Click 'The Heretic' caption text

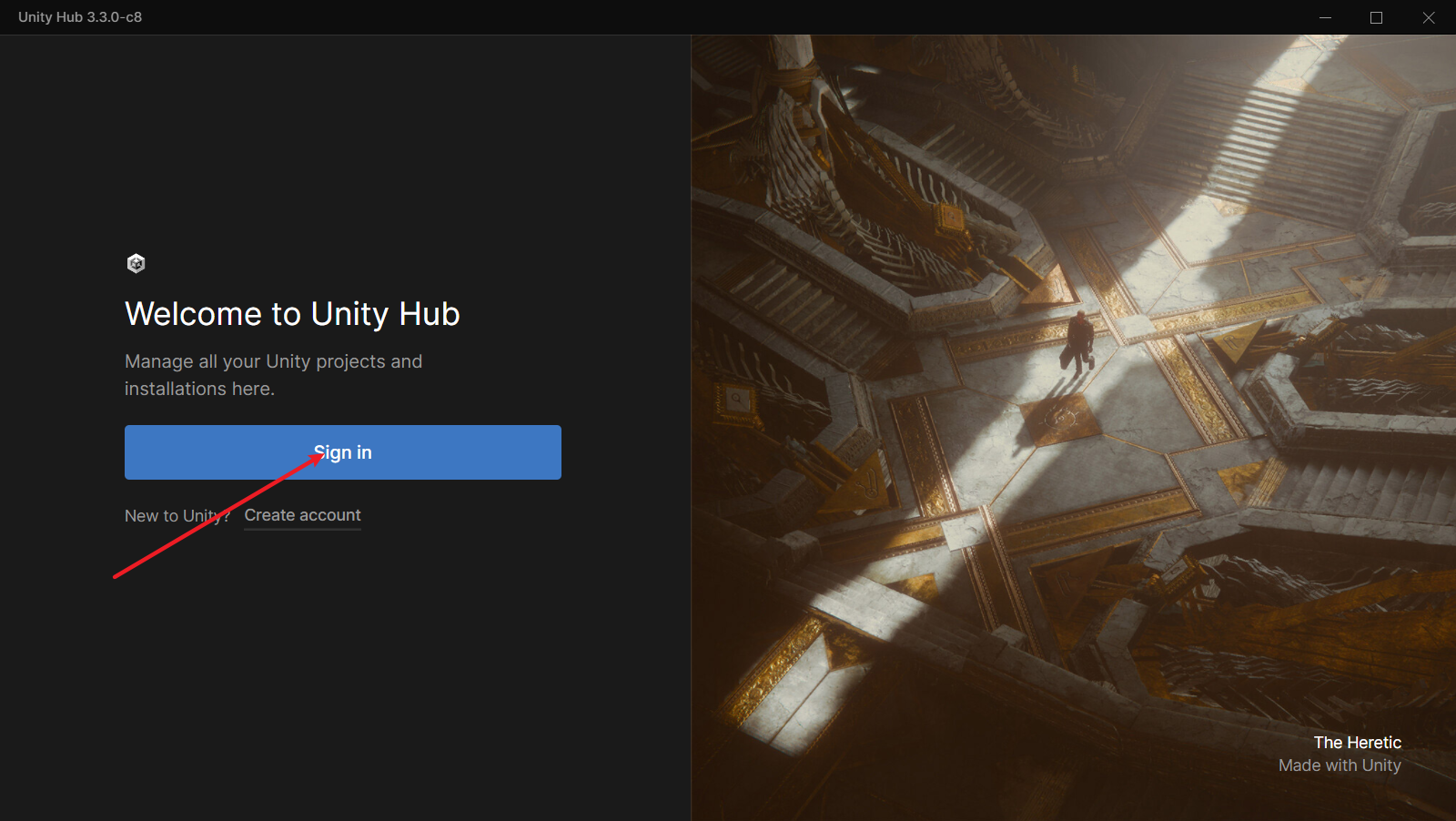pyautogui.click(x=1357, y=743)
